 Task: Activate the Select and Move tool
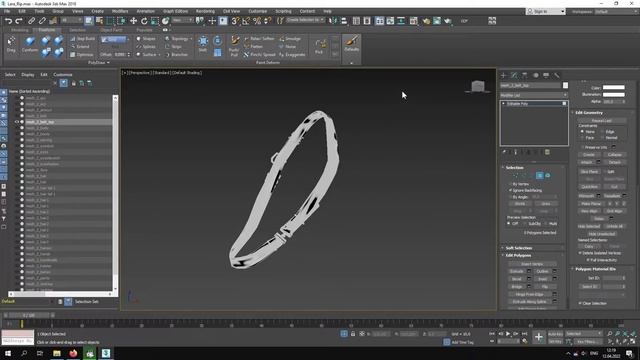tap(133, 21)
